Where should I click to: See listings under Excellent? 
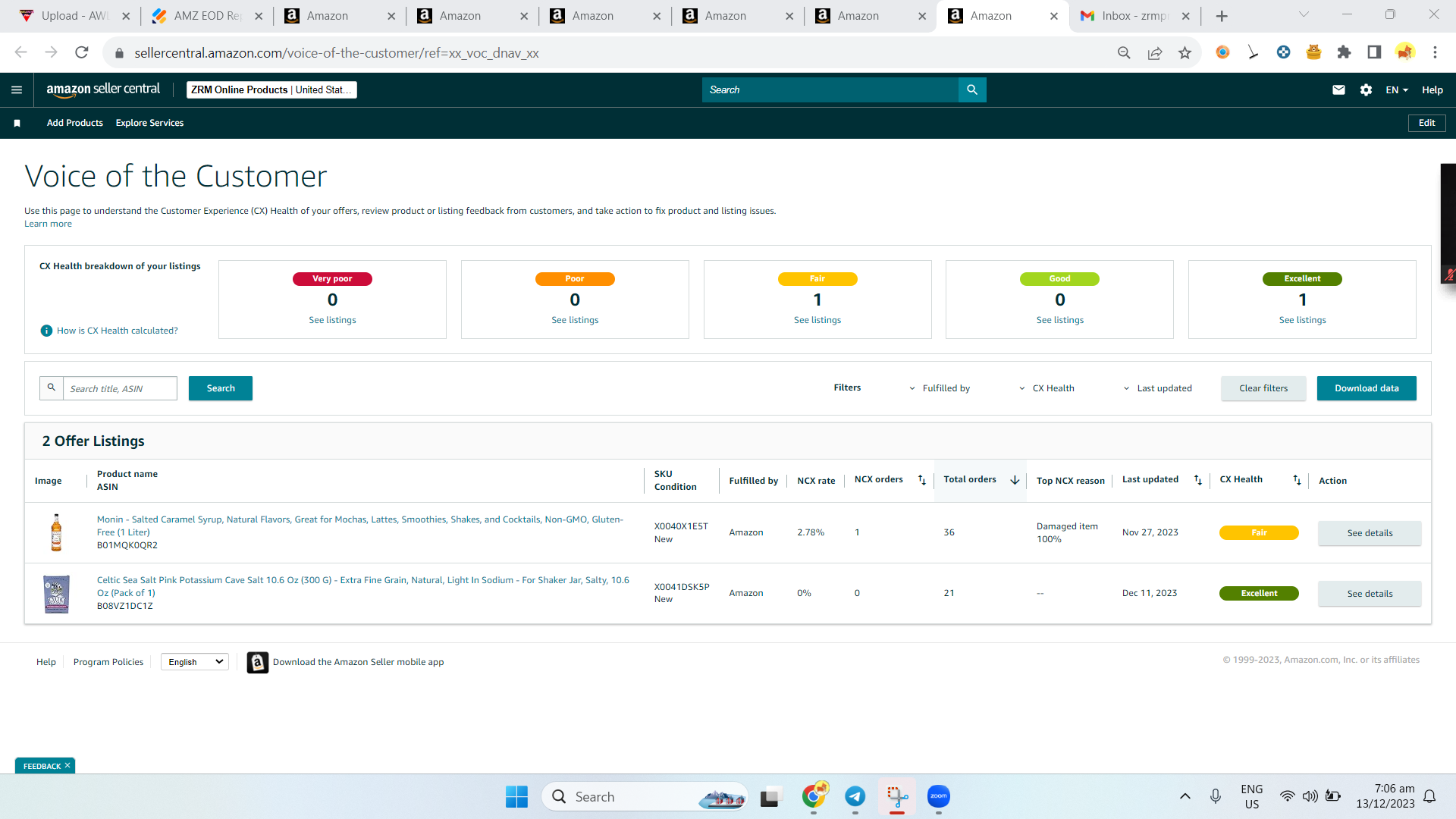[1303, 320]
